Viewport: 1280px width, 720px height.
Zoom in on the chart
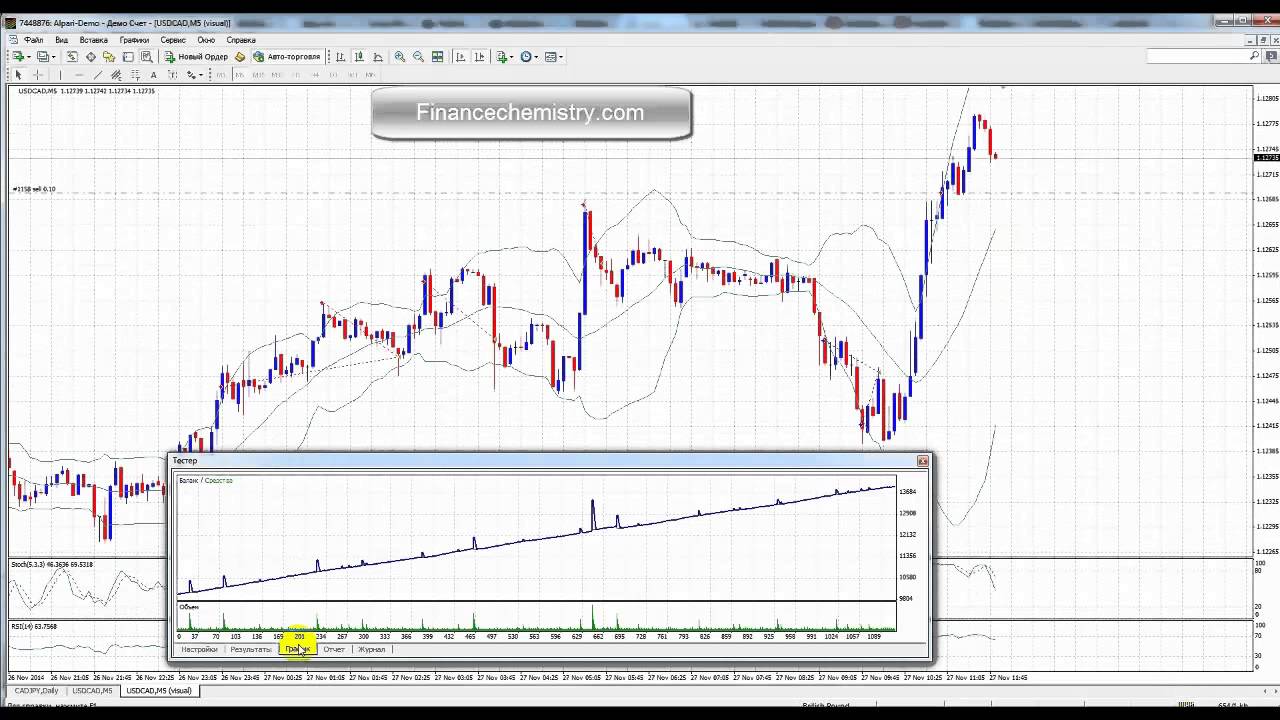click(x=400, y=57)
